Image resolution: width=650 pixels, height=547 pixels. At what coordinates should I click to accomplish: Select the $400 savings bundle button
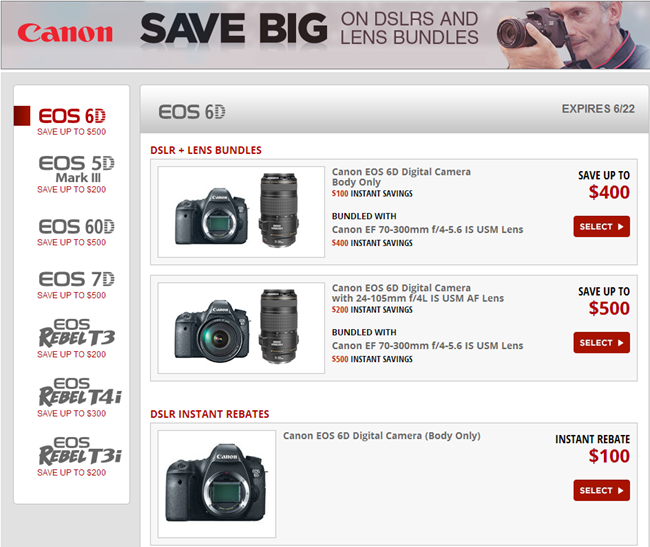pyautogui.click(x=601, y=227)
